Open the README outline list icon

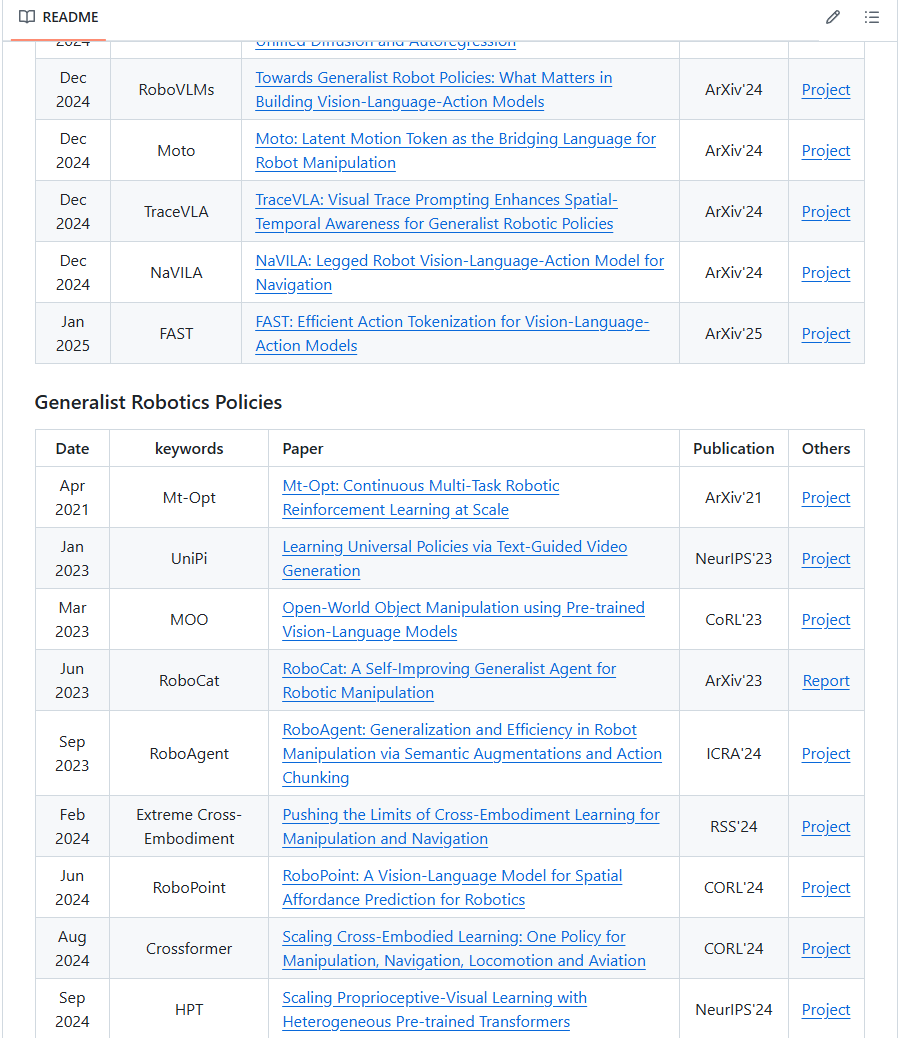[872, 17]
